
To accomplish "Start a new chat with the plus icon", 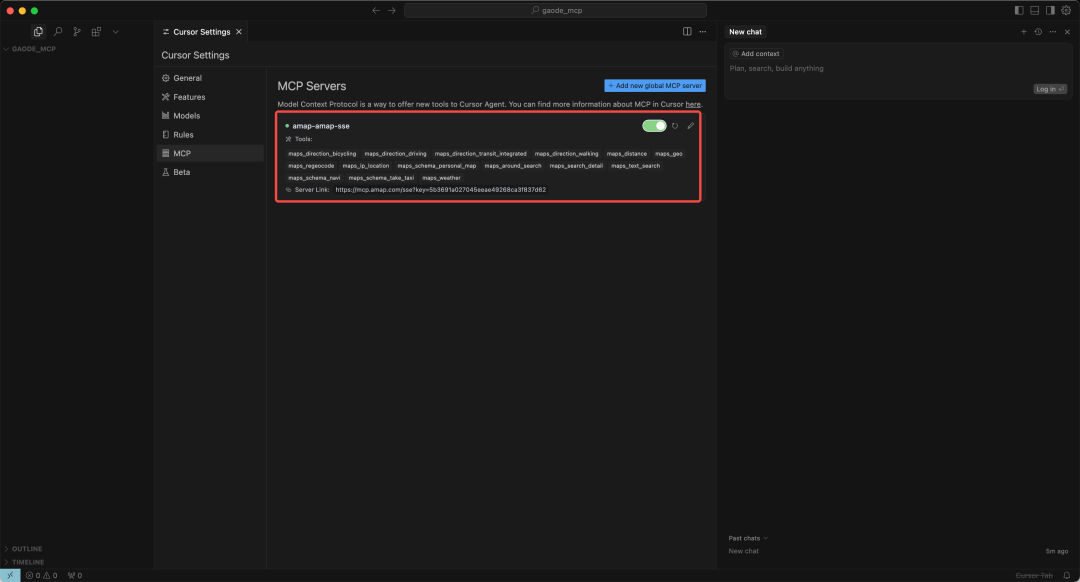I will (x=1023, y=32).
